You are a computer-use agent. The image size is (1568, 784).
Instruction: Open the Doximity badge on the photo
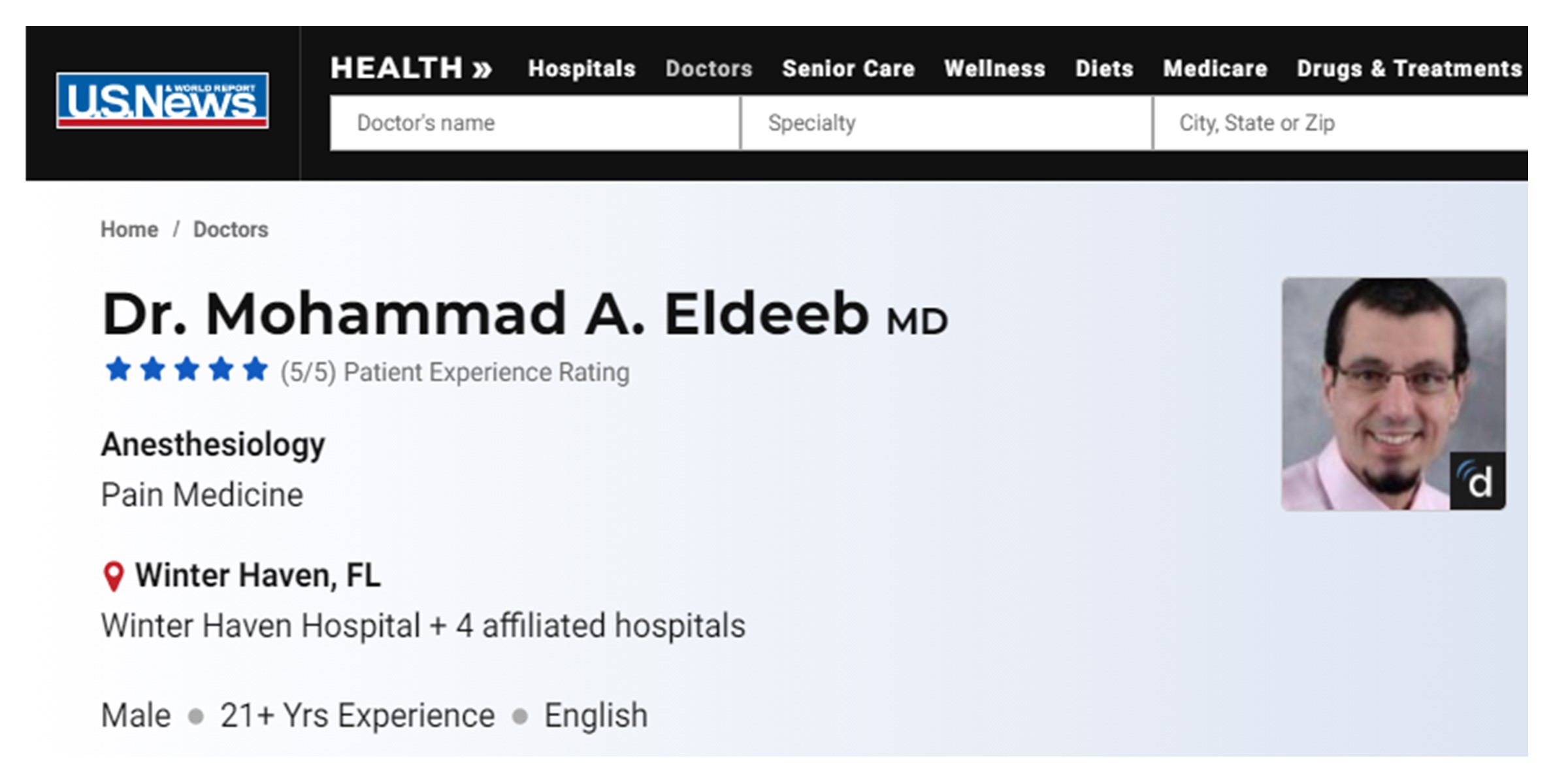pos(1478,481)
